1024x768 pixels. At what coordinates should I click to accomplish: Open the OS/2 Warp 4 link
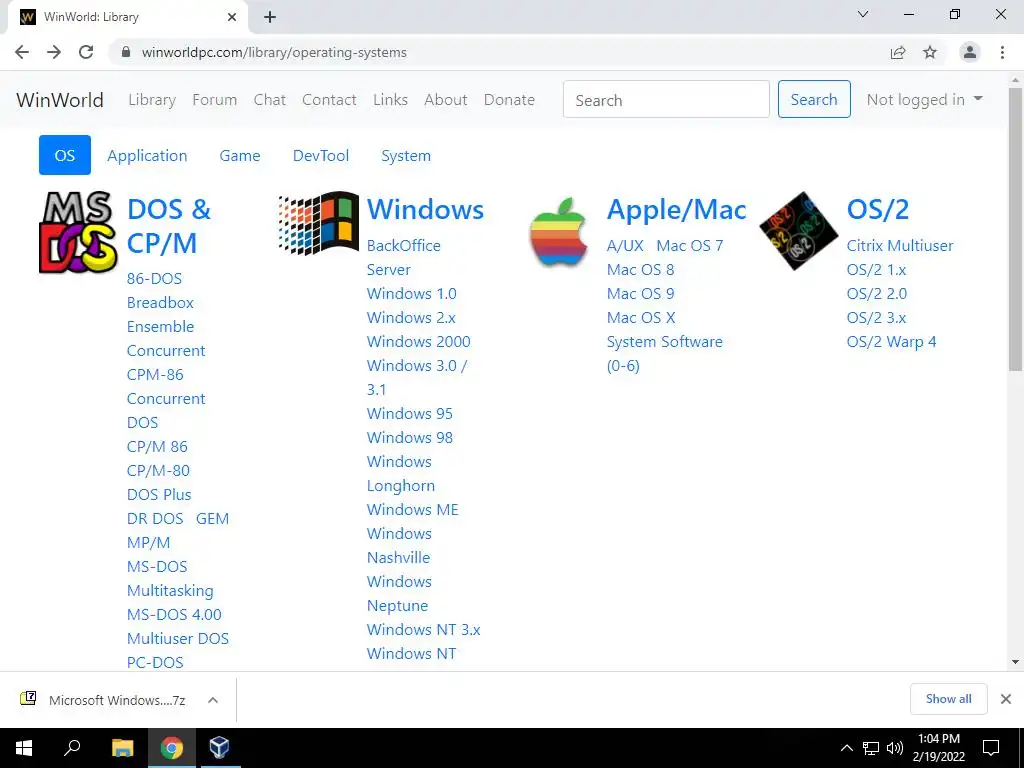pyautogui.click(x=891, y=342)
